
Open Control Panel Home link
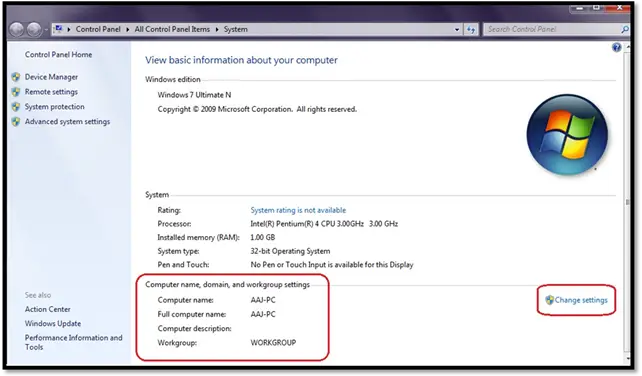(58, 54)
